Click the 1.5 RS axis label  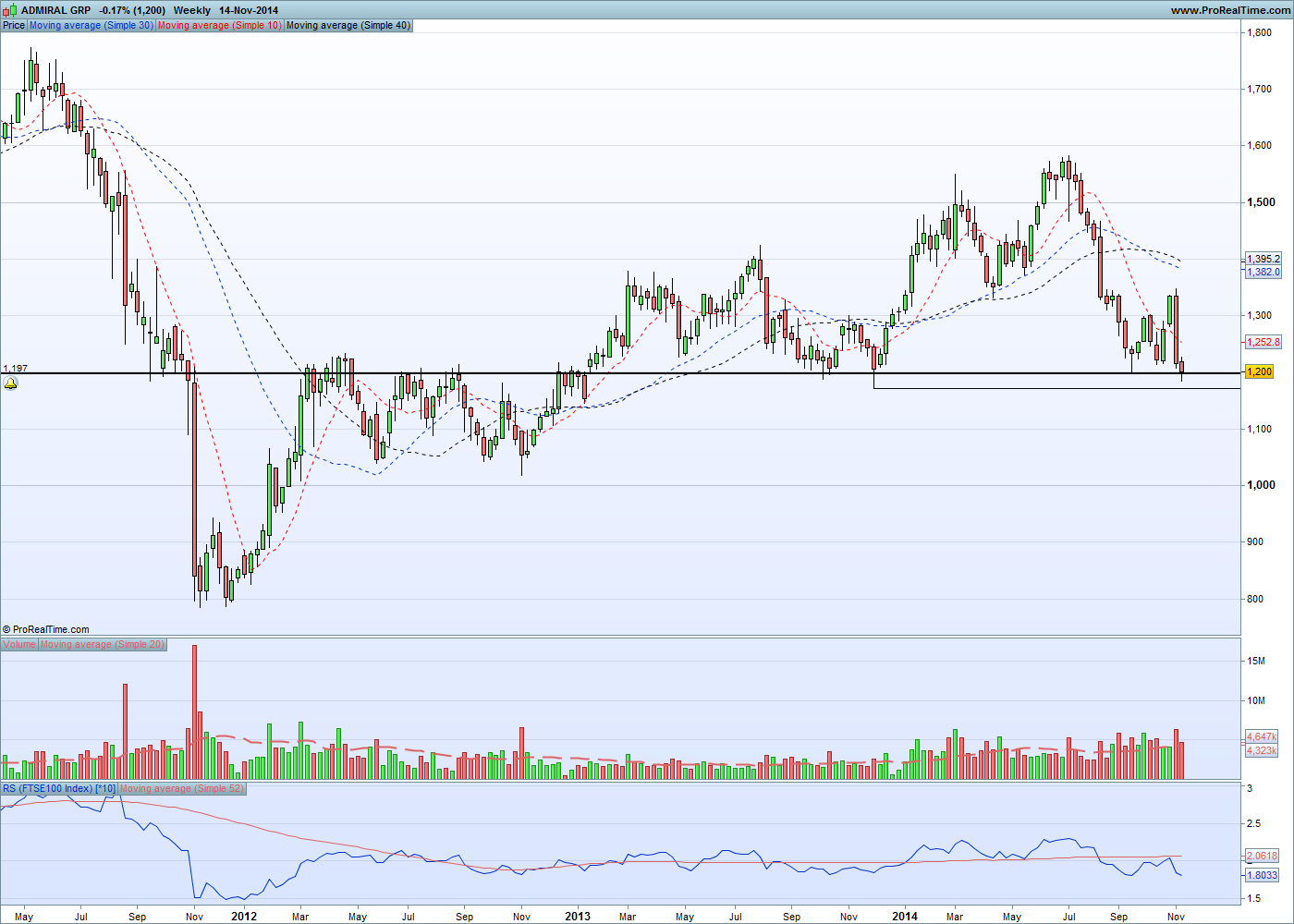click(x=1253, y=898)
